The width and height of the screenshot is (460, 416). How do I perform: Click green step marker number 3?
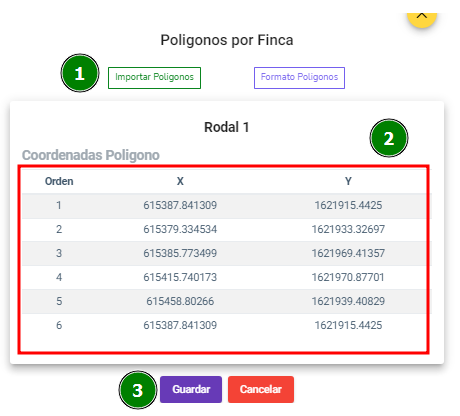[138, 390]
